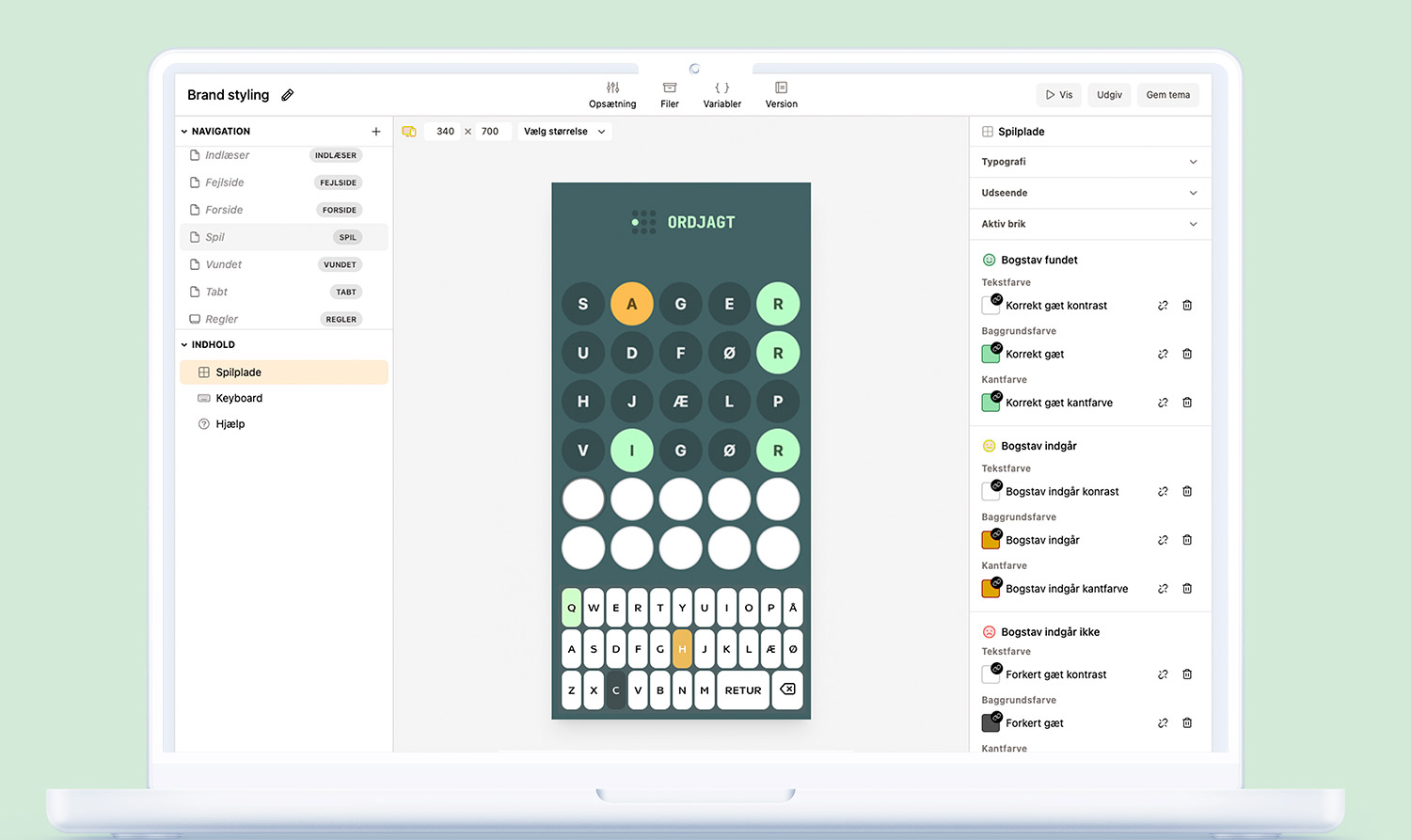Unlink the Bogstav indgår konrast variable
This screenshot has height=840, width=1411.
(1163, 492)
